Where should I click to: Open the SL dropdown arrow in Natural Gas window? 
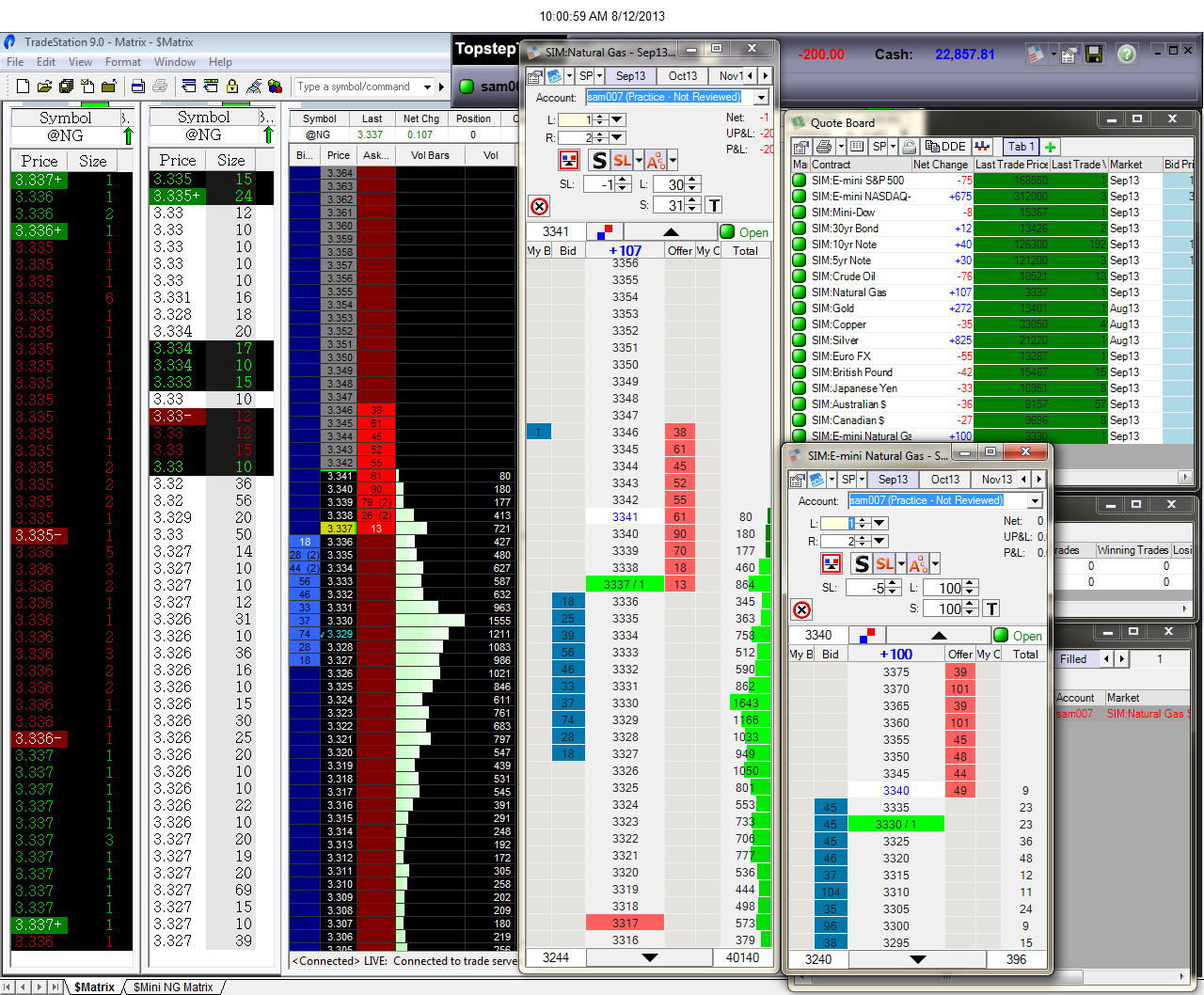(x=640, y=160)
